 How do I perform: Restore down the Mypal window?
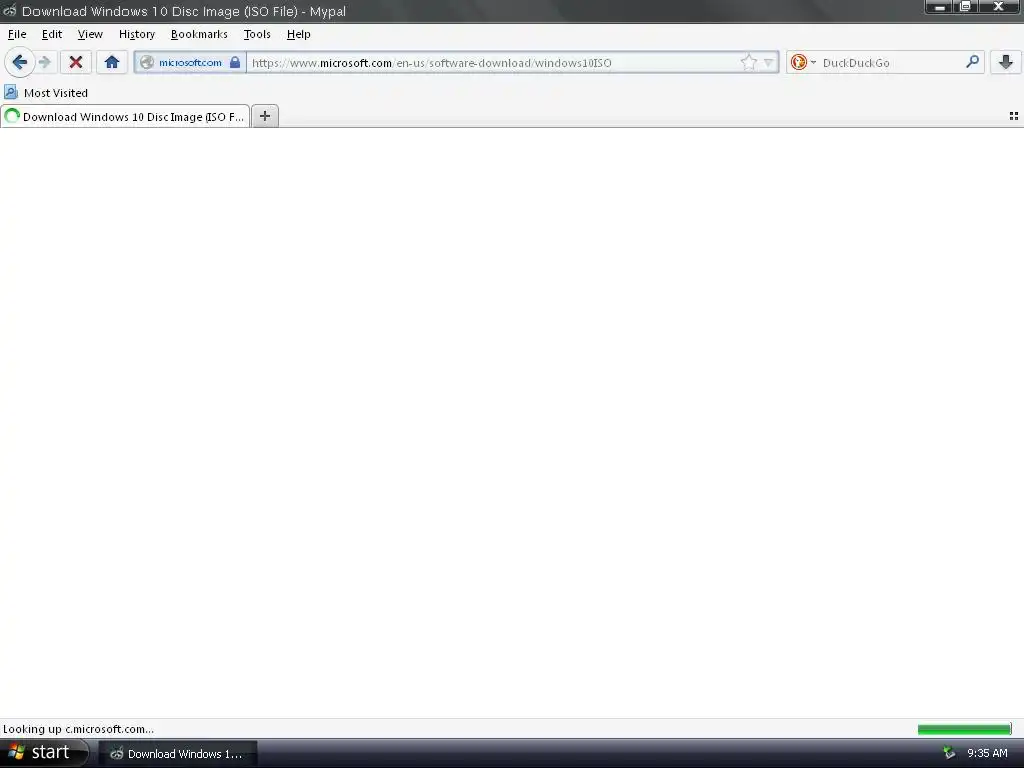coord(965,7)
